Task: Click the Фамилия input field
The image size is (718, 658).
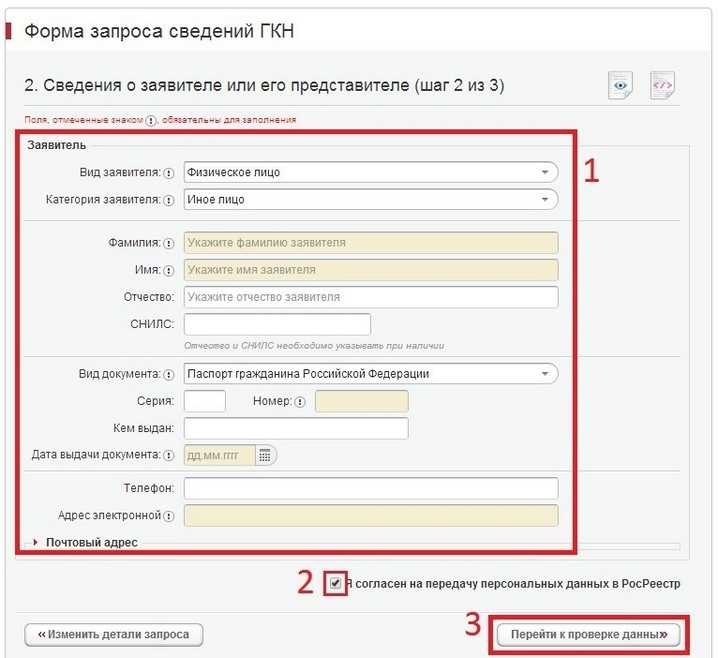Action: click(x=370, y=243)
